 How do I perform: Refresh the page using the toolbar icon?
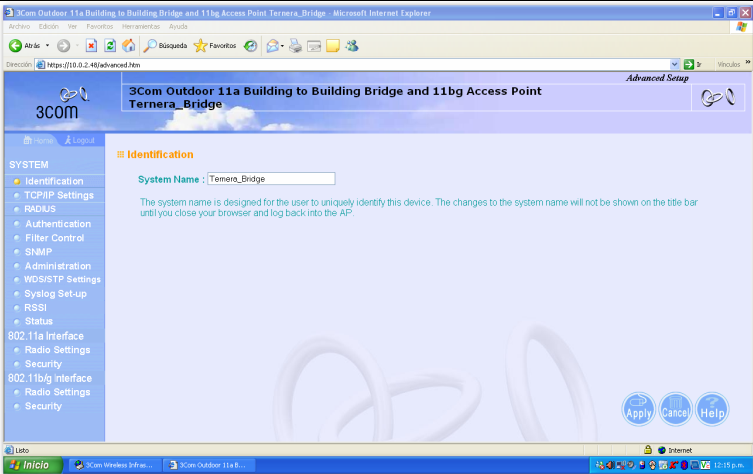point(109,46)
